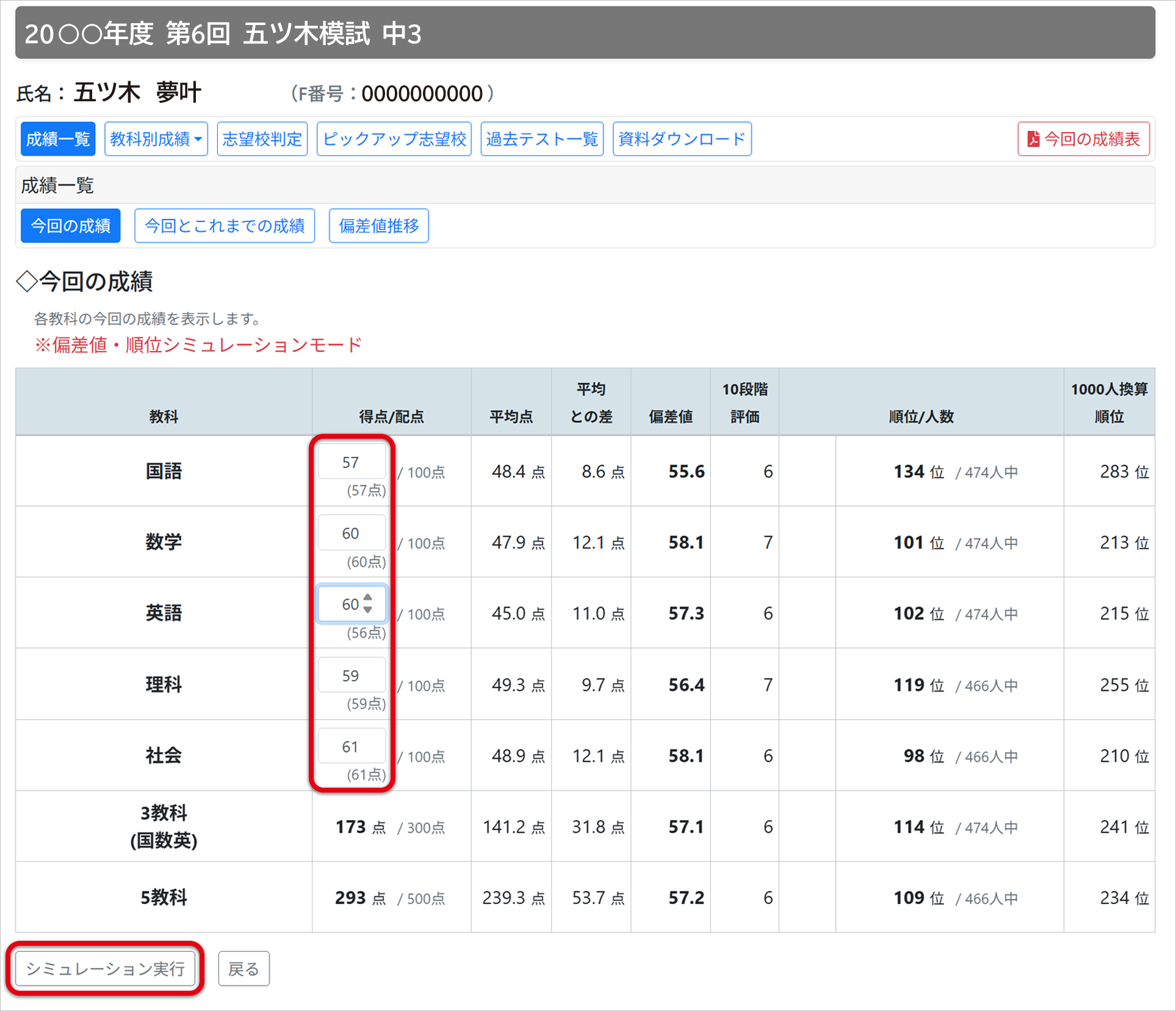
Task: Show the 偏差値推移 view
Action: pyautogui.click(x=378, y=226)
